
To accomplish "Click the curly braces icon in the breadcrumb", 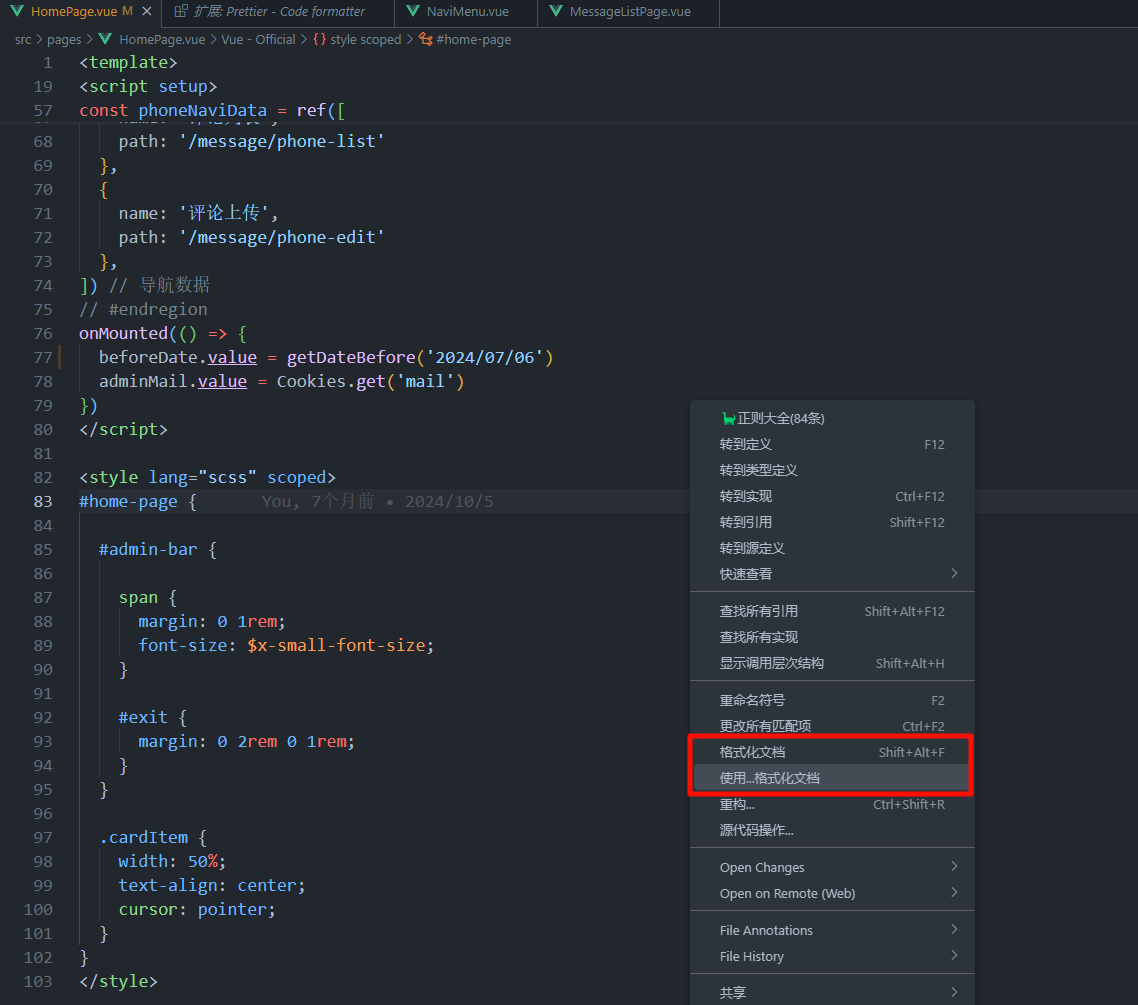I will pos(319,40).
